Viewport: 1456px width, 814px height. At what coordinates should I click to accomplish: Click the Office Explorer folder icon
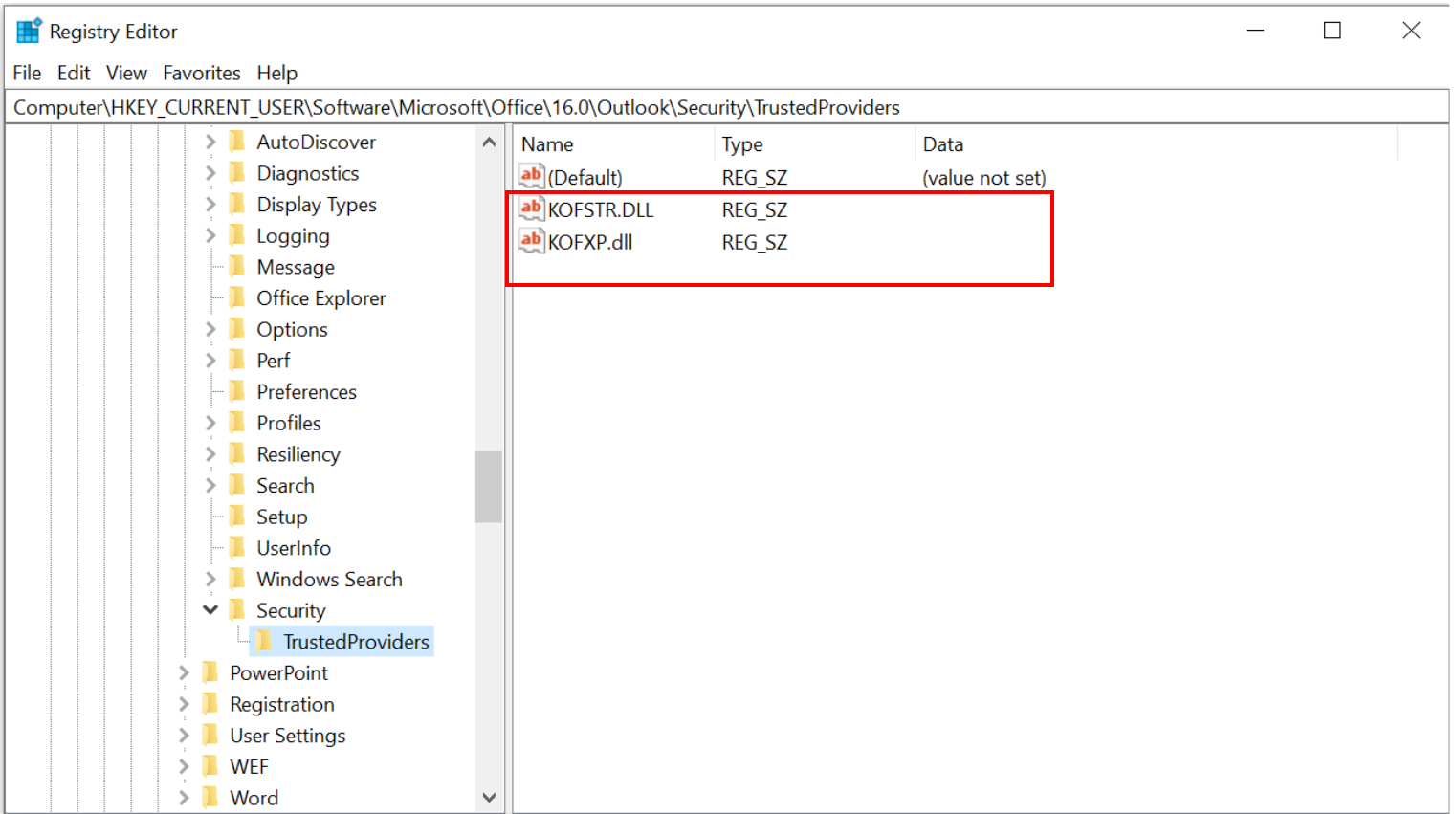tap(237, 297)
